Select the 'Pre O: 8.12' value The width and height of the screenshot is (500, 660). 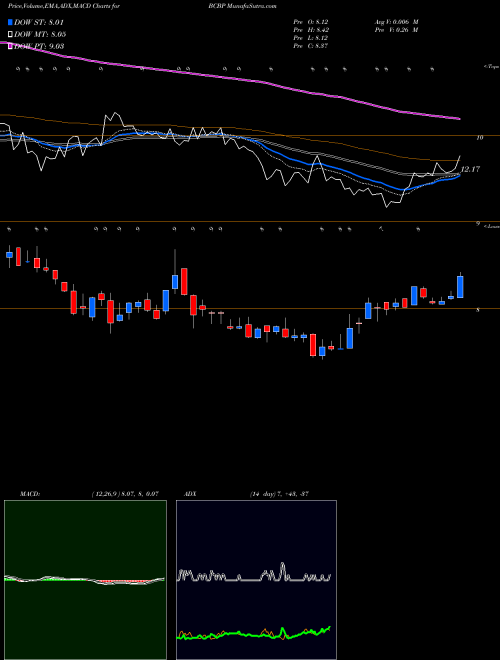pyautogui.click(x=311, y=22)
